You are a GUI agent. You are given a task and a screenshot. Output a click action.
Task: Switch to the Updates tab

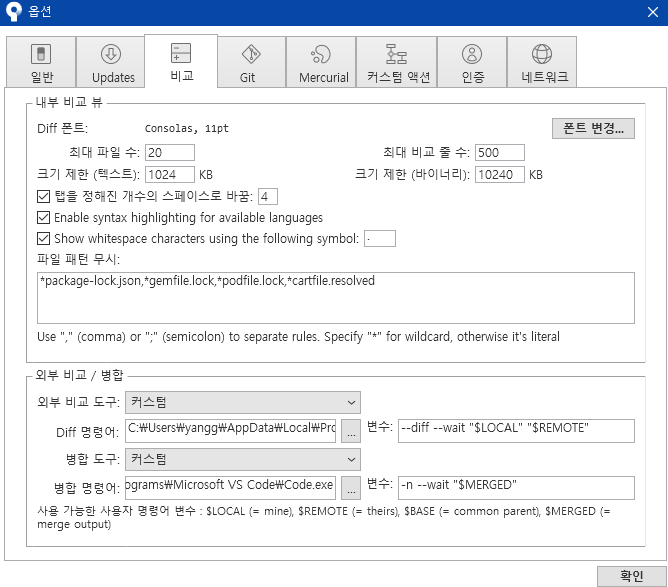pos(110,62)
